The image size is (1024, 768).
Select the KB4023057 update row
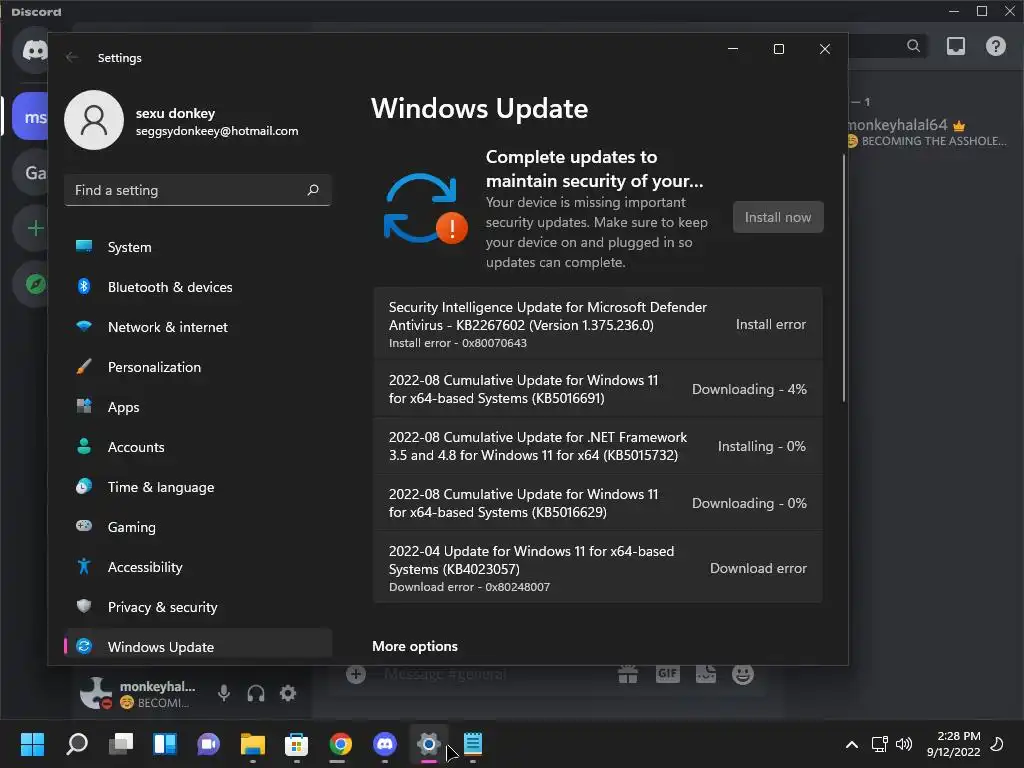[x=598, y=568]
